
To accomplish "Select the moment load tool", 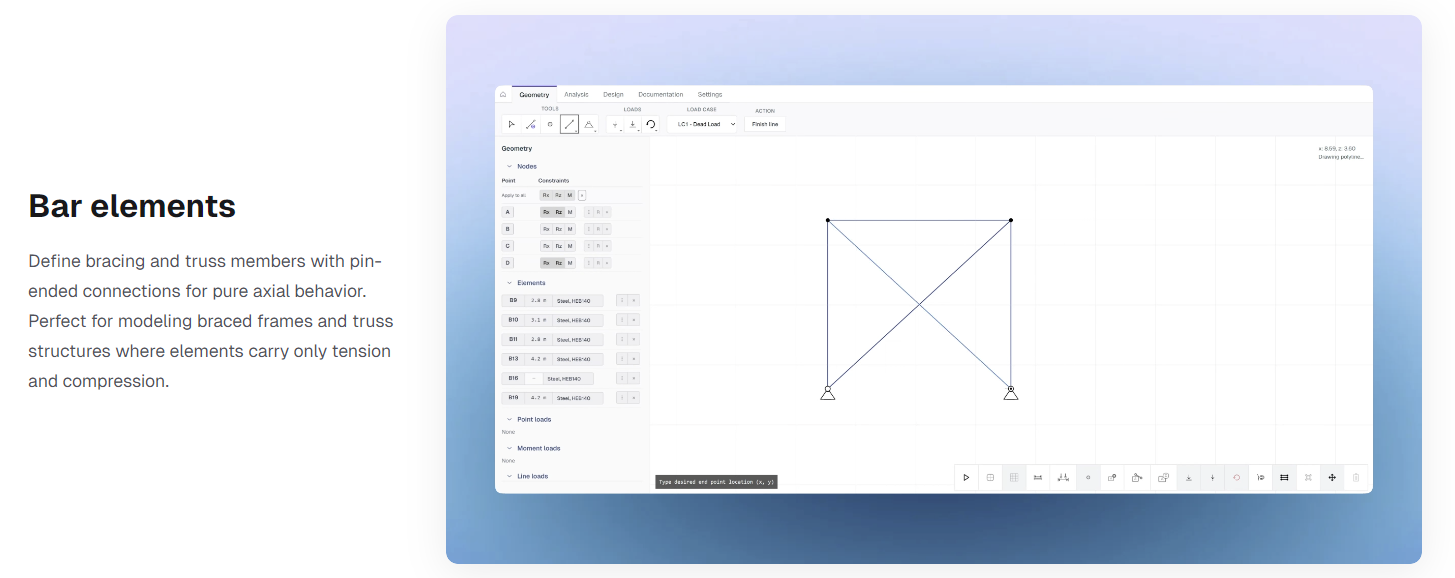I will (650, 124).
